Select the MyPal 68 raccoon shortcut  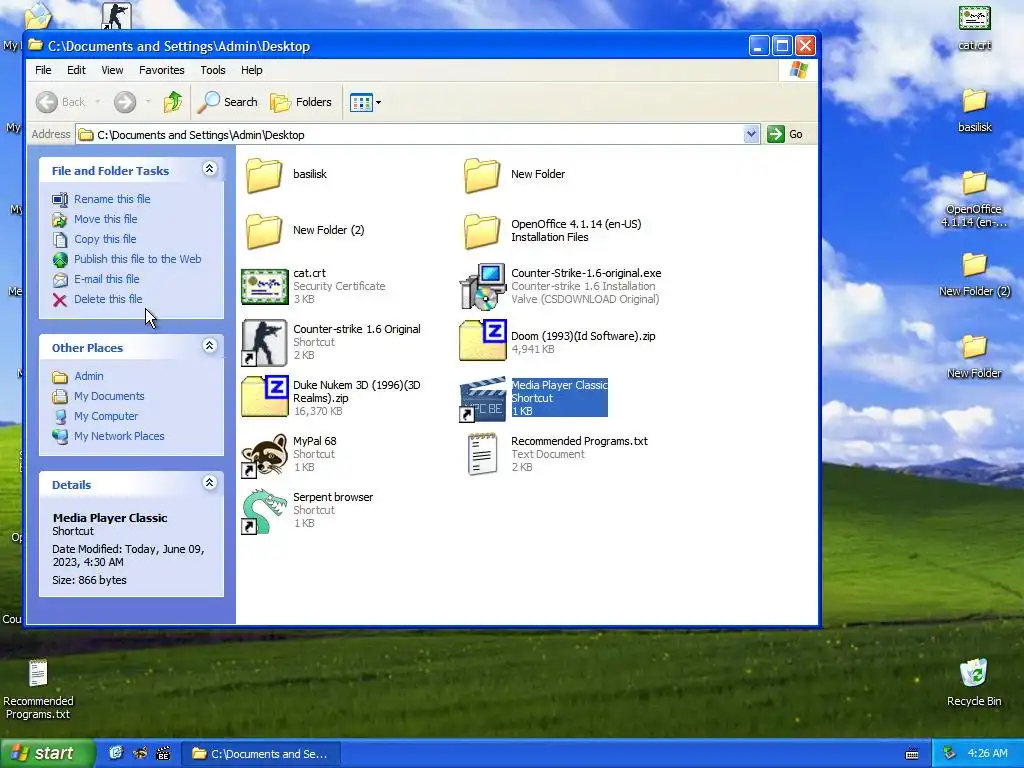tap(264, 455)
